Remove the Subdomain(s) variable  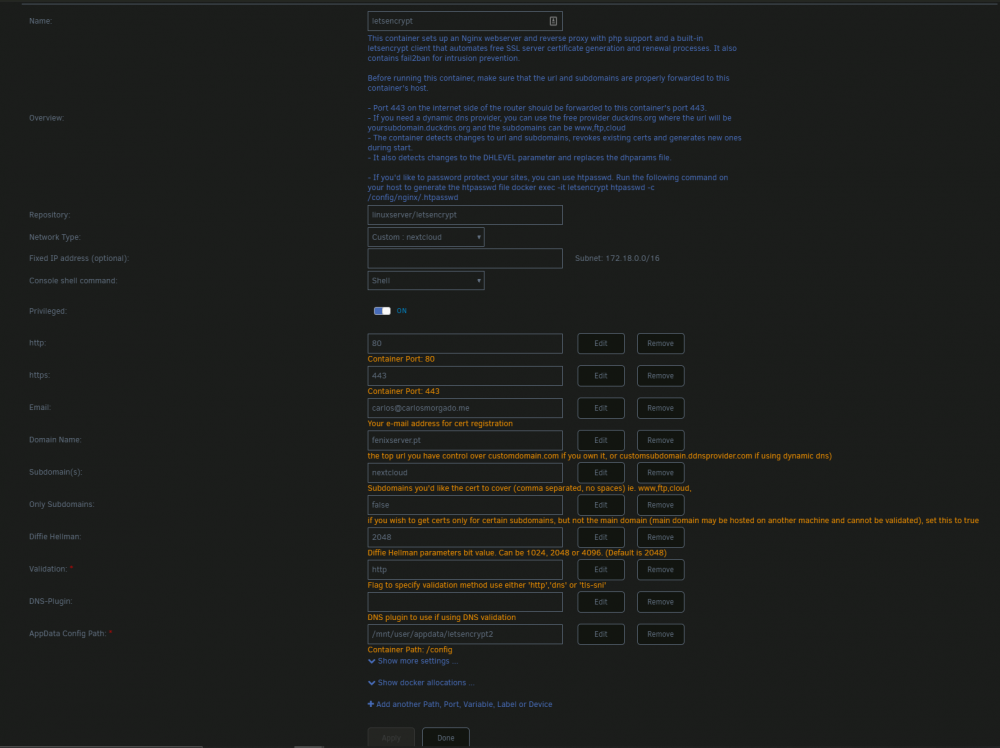tap(661, 473)
